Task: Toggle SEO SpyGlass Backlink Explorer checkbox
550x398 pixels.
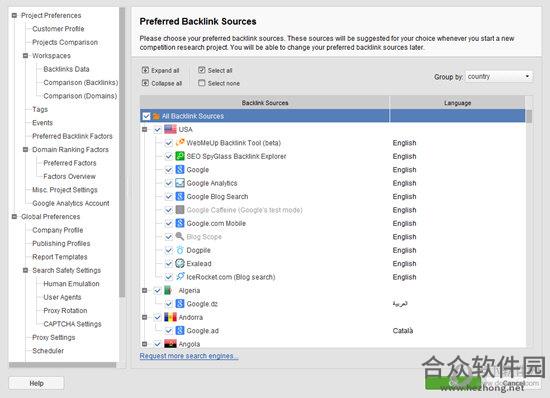Action: [169, 156]
